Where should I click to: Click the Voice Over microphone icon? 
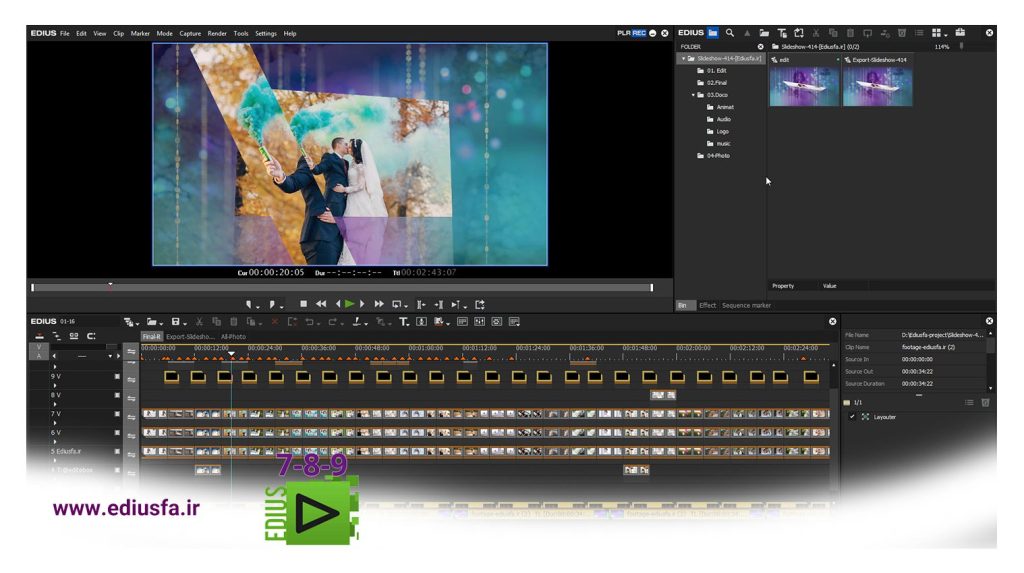pyautogui.click(x=421, y=321)
